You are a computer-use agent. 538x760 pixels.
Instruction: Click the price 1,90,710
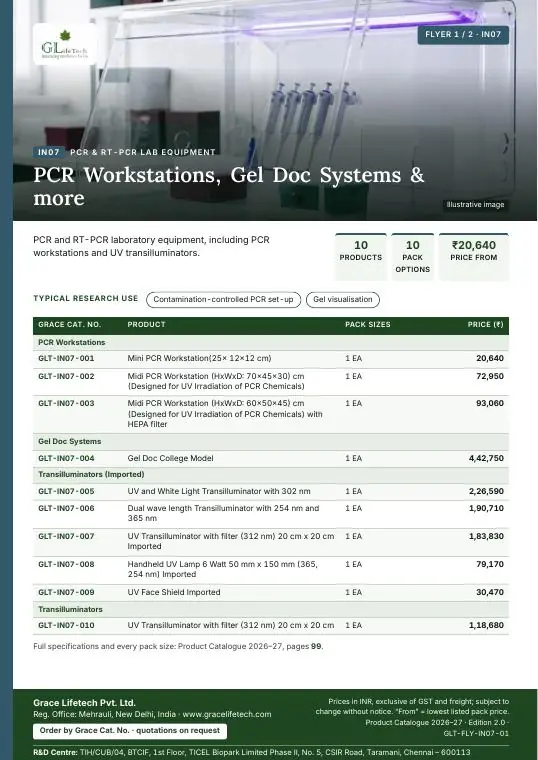[486, 508]
